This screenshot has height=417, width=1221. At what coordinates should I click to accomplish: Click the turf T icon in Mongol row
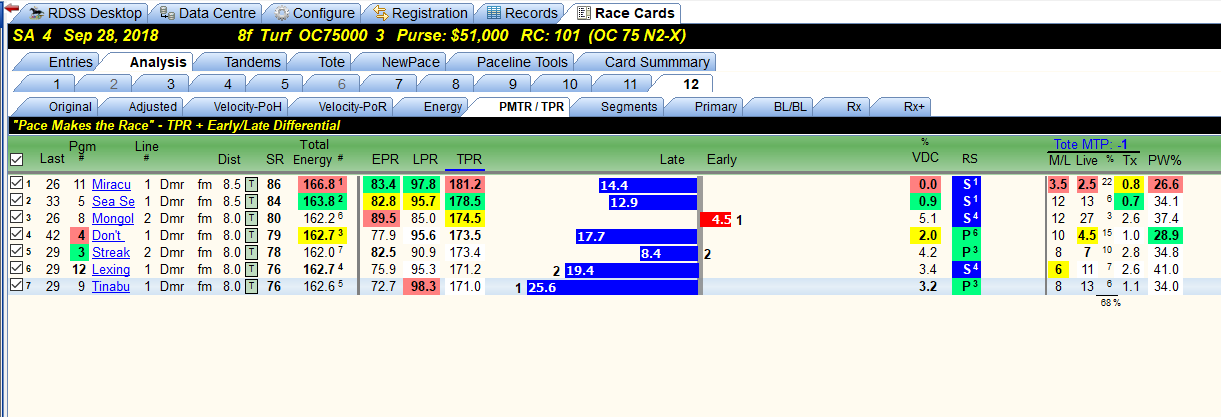[250, 219]
